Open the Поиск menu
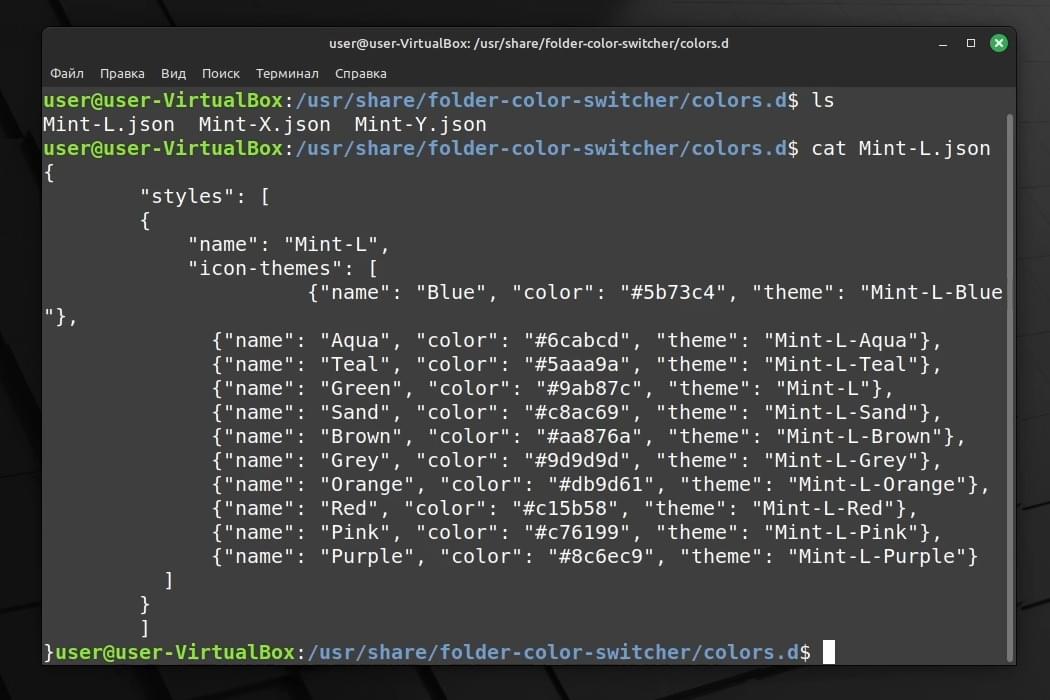Image resolution: width=1050 pixels, height=700 pixels. (220, 74)
